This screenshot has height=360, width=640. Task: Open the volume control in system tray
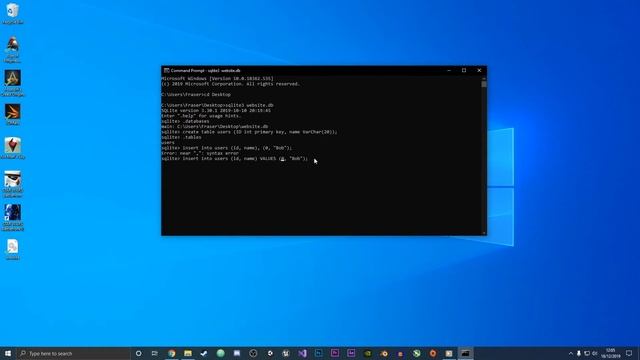(595, 353)
